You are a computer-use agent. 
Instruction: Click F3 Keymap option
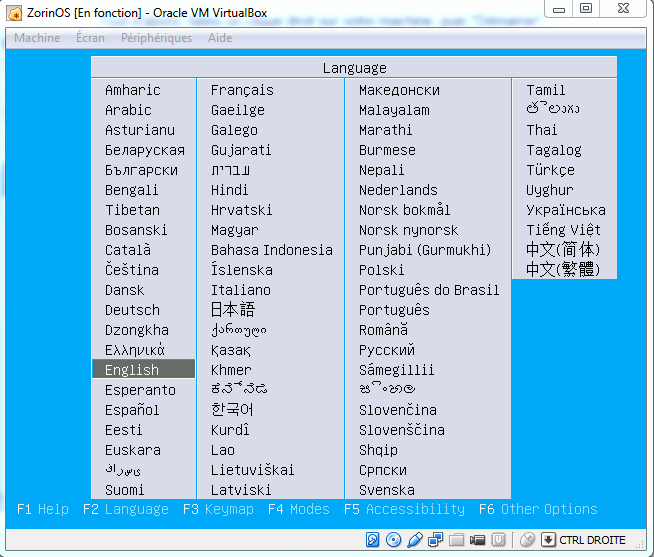tap(218, 509)
